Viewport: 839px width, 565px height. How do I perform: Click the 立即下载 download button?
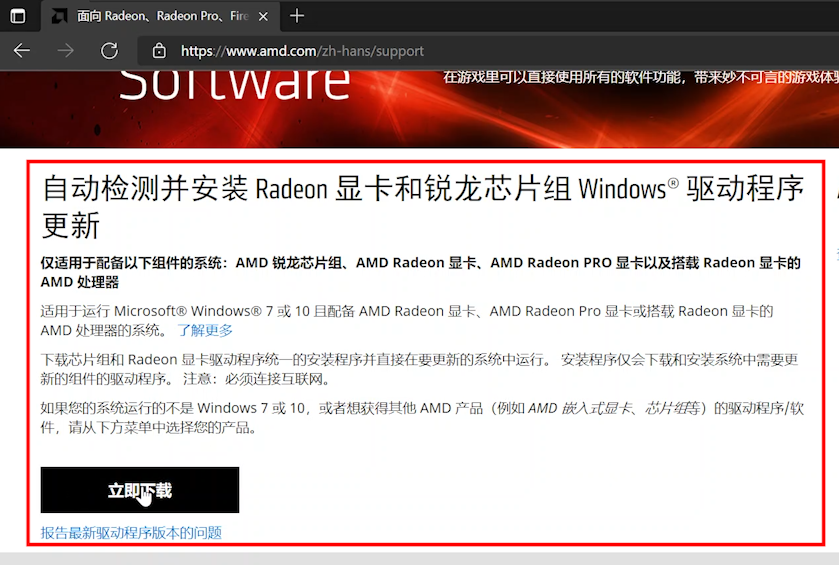click(140, 490)
